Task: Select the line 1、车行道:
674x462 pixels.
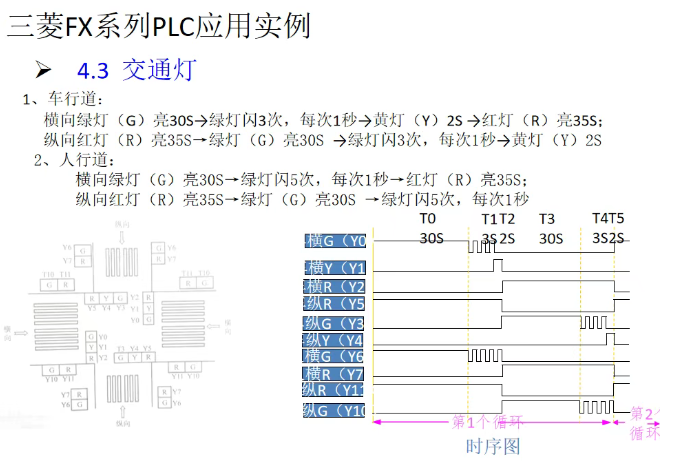Action: point(63,99)
